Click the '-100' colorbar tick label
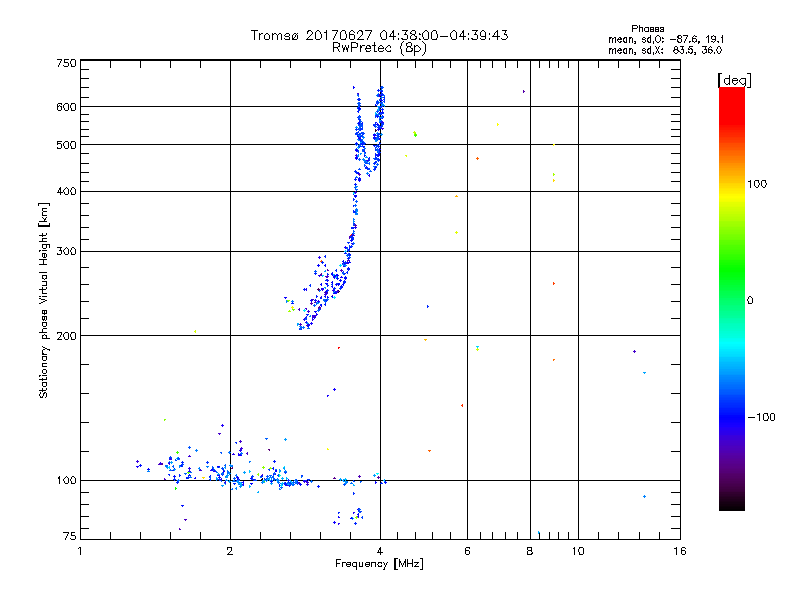This screenshot has width=800, height=600. (x=761, y=417)
